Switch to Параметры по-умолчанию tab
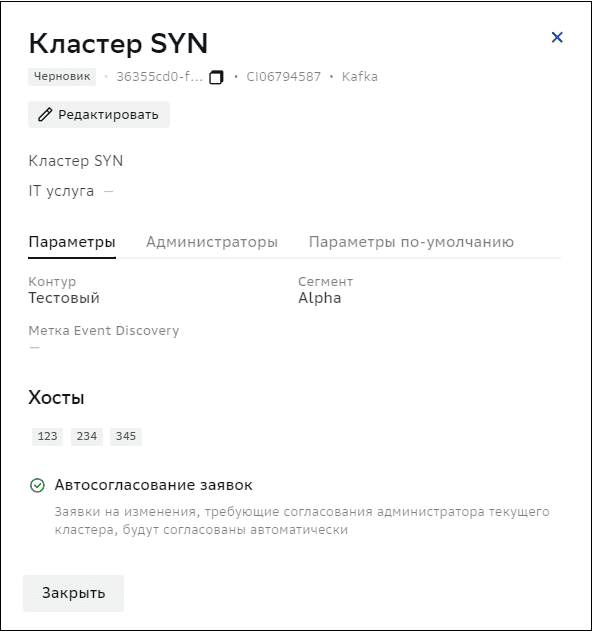 411,242
